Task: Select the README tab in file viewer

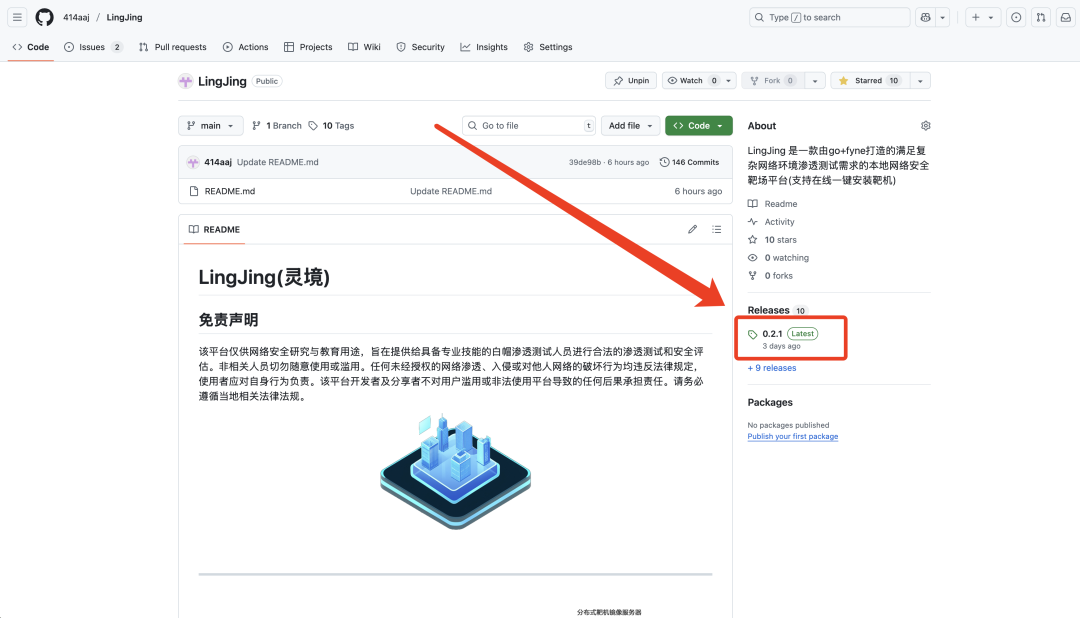Action: (214, 229)
